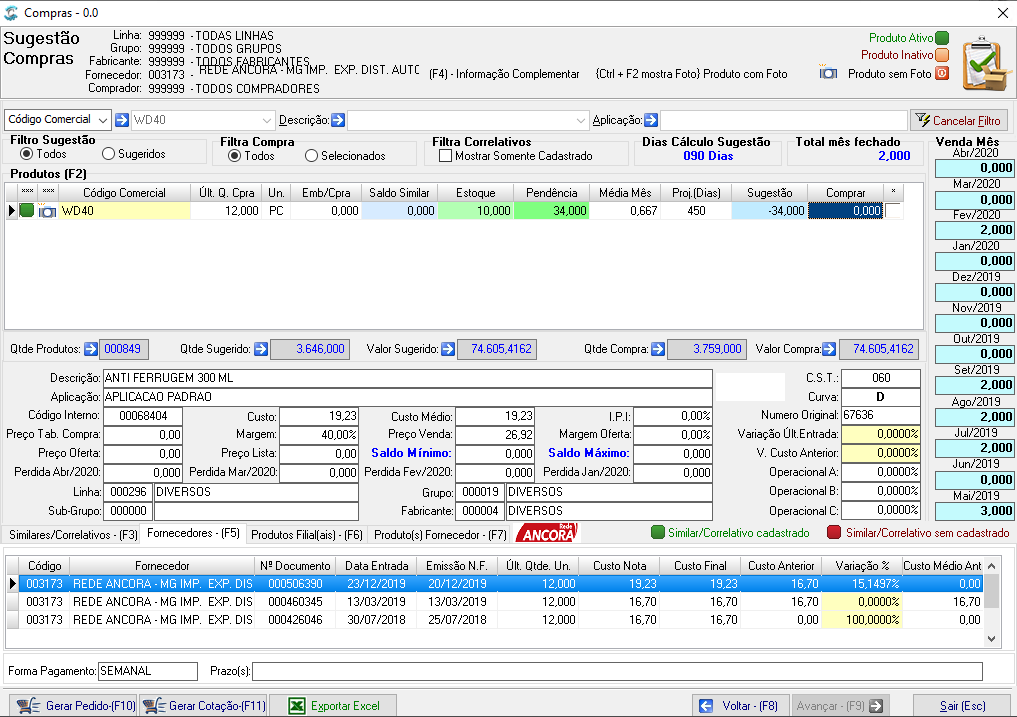
Task: Click the arrow icon next to Valor Sugerido
Action: (448, 349)
